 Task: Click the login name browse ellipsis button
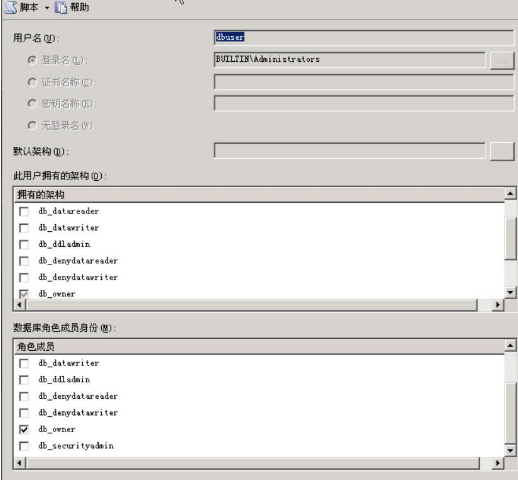[502, 61]
